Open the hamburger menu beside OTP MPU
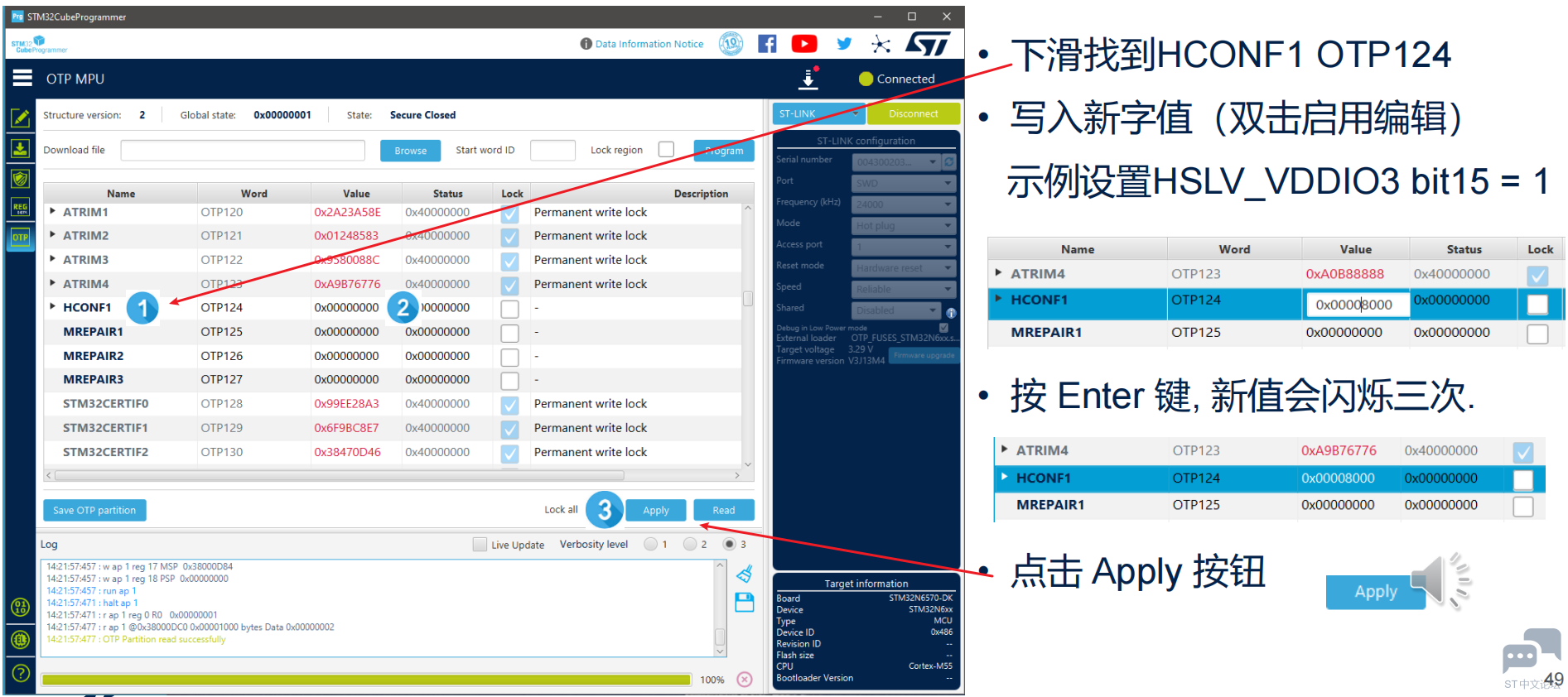 point(22,78)
